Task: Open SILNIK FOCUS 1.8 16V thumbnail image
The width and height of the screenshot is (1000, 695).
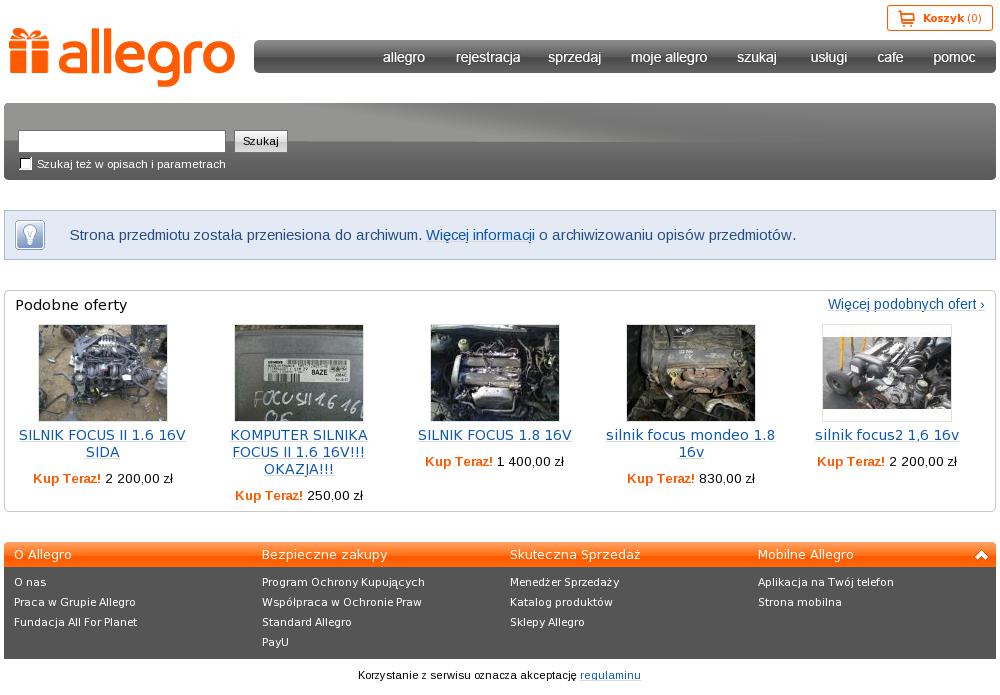Action: [x=495, y=373]
